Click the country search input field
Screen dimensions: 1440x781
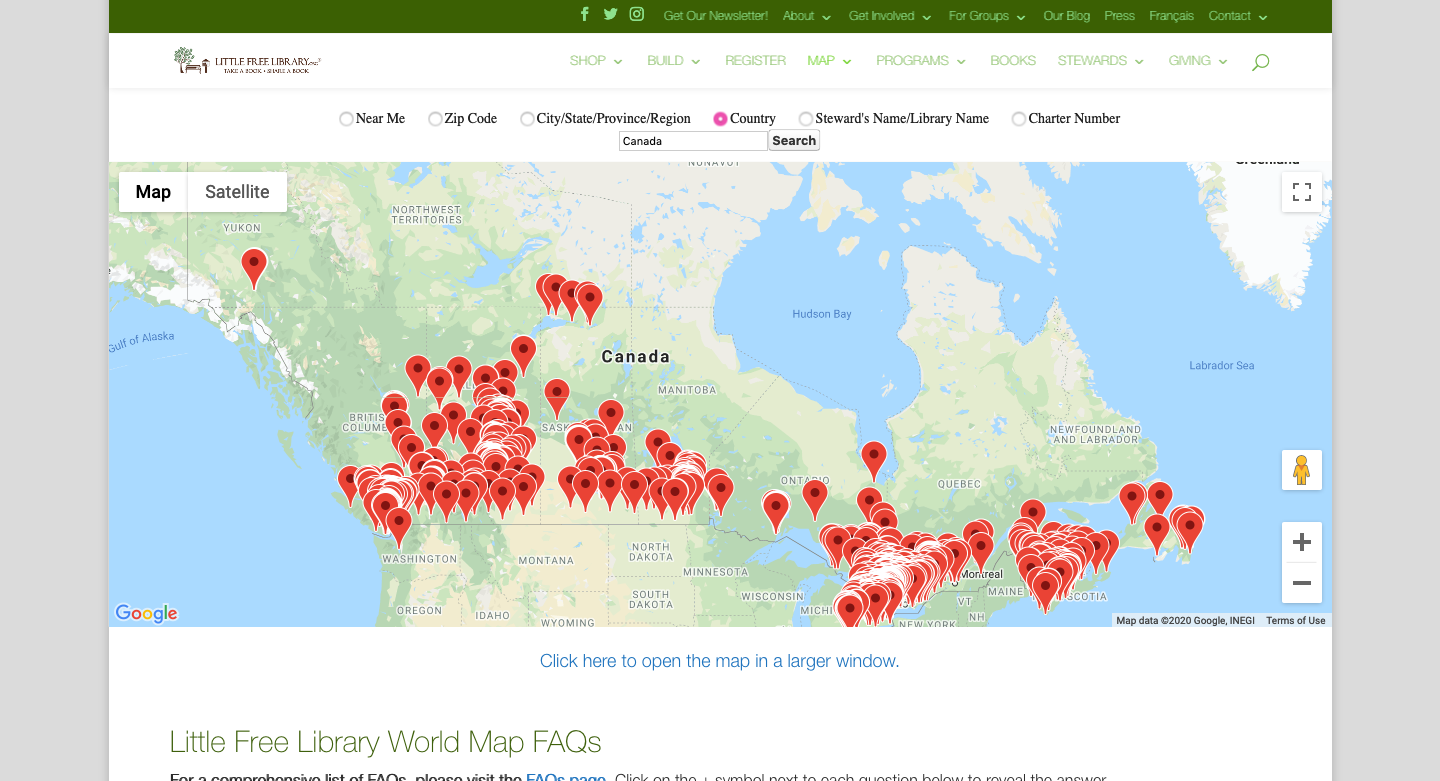(693, 141)
